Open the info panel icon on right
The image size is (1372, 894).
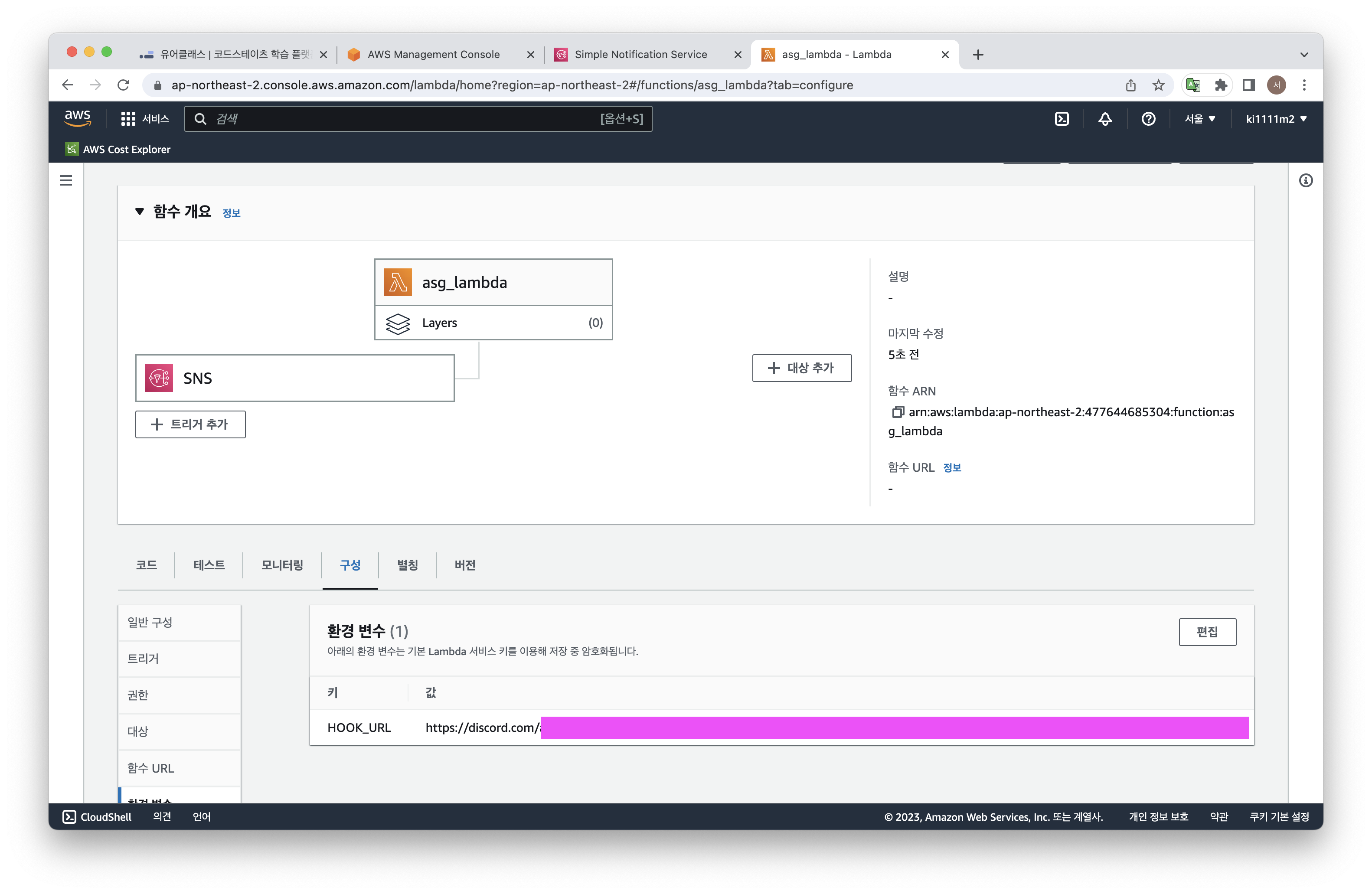[1306, 180]
